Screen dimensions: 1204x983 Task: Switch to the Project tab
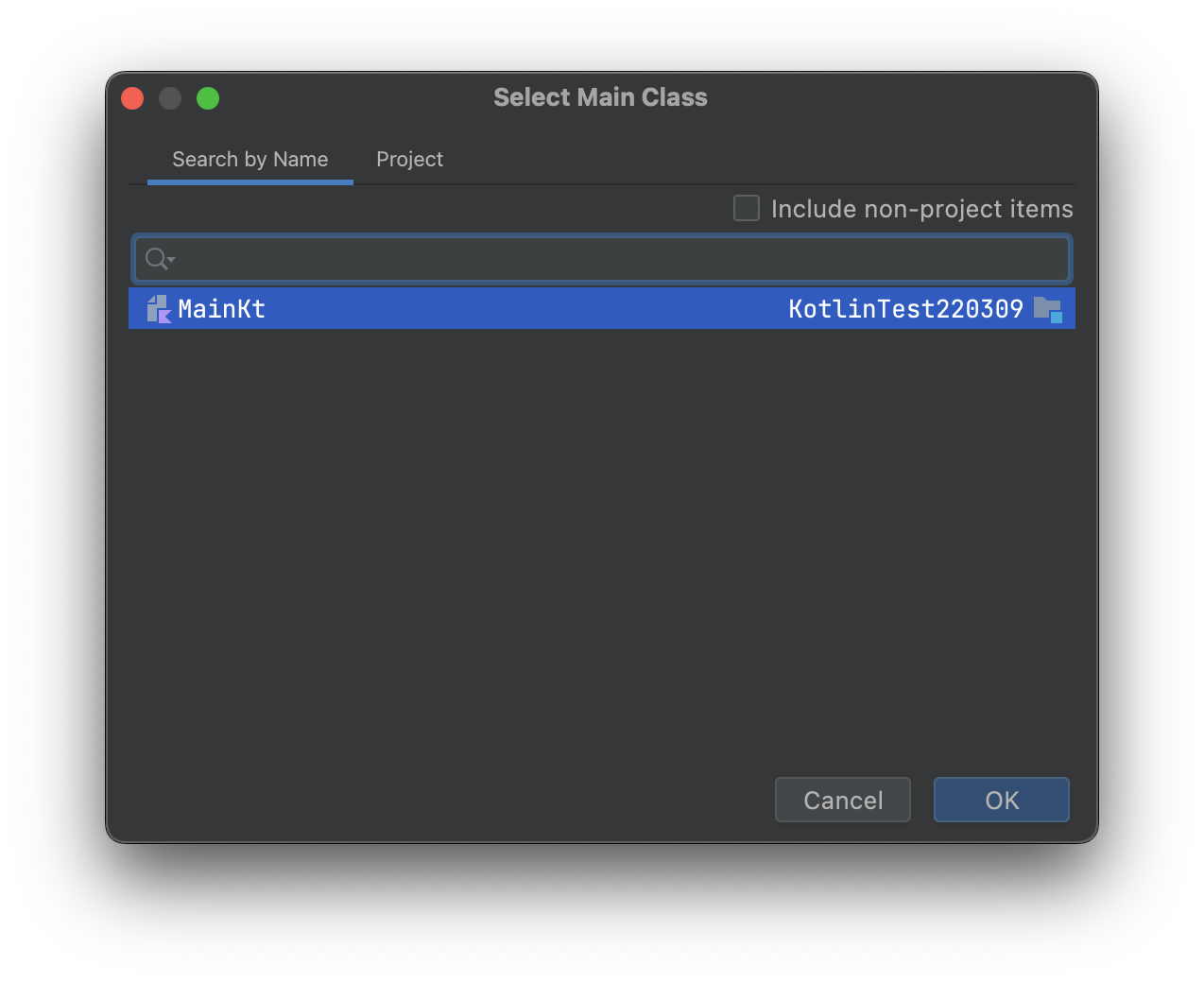pos(409,159)
